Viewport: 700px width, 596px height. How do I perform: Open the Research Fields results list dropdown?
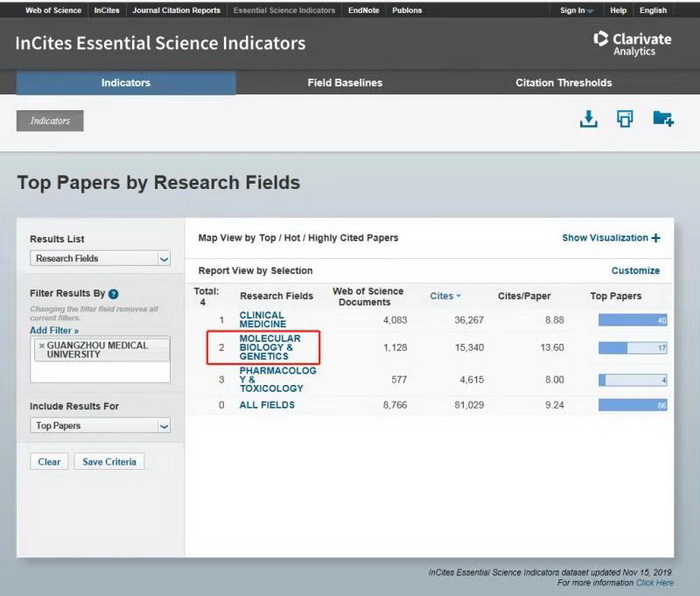point(100,258)
